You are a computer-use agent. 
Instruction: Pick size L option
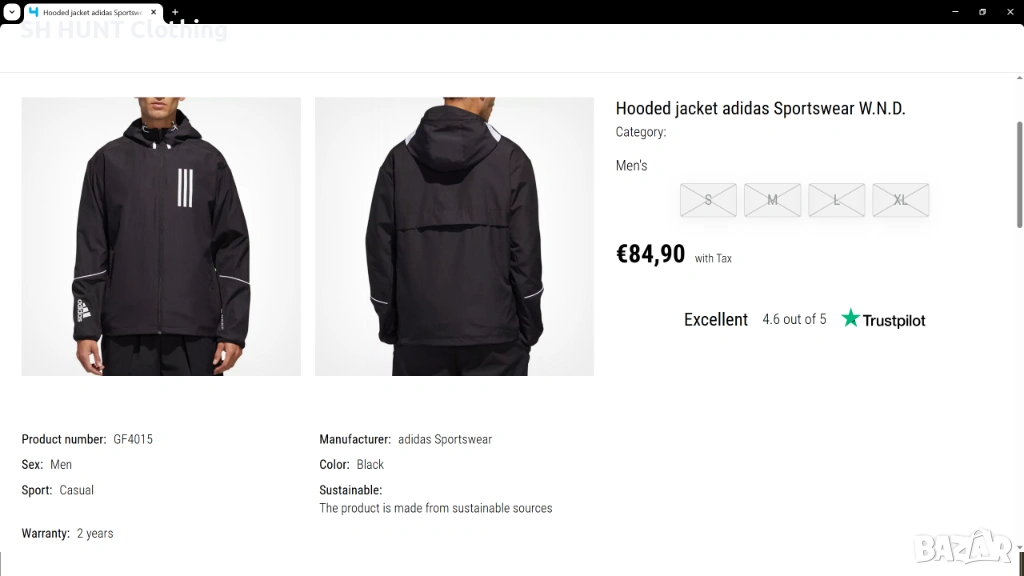click(837, 200)
